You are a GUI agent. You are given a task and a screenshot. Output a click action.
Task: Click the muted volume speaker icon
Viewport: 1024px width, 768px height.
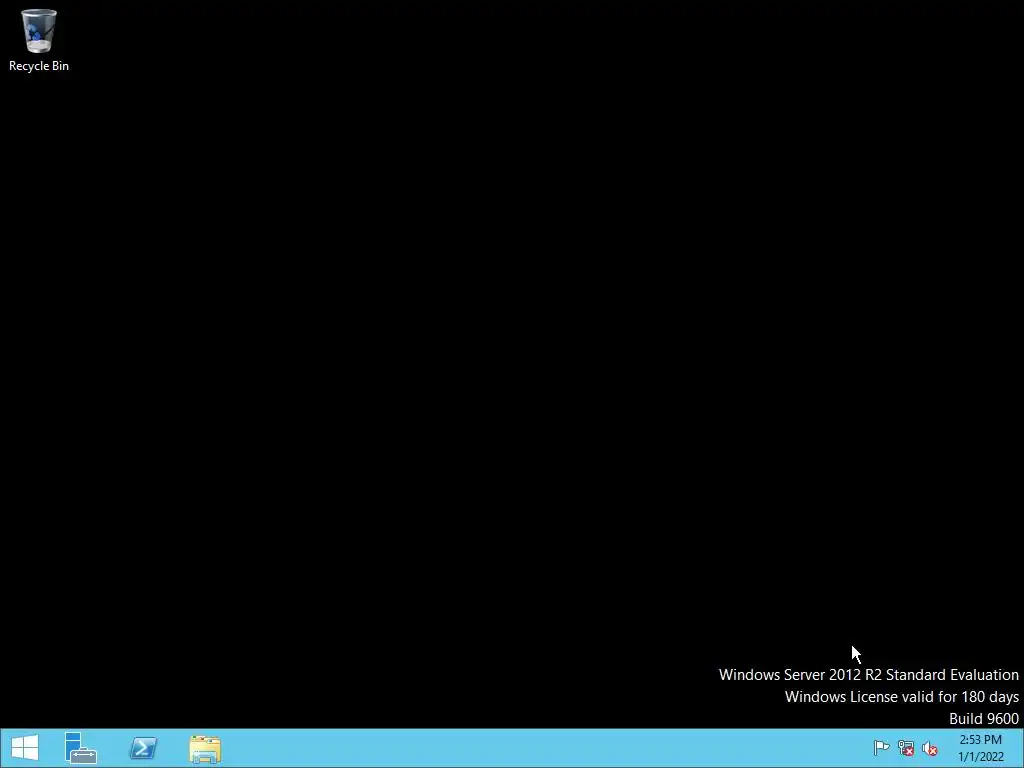pyautogui.click(x=930, y=748)
